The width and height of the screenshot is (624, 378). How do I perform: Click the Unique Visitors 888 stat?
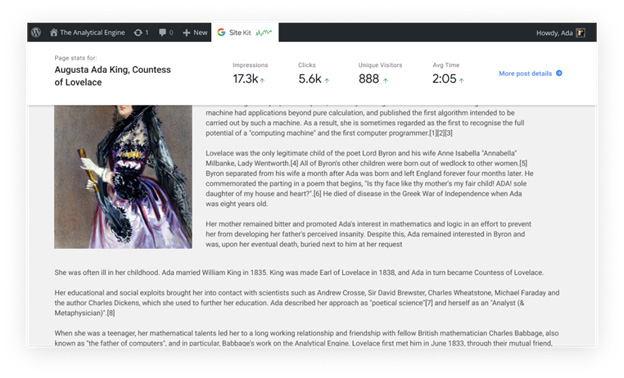tap(380, 73)
